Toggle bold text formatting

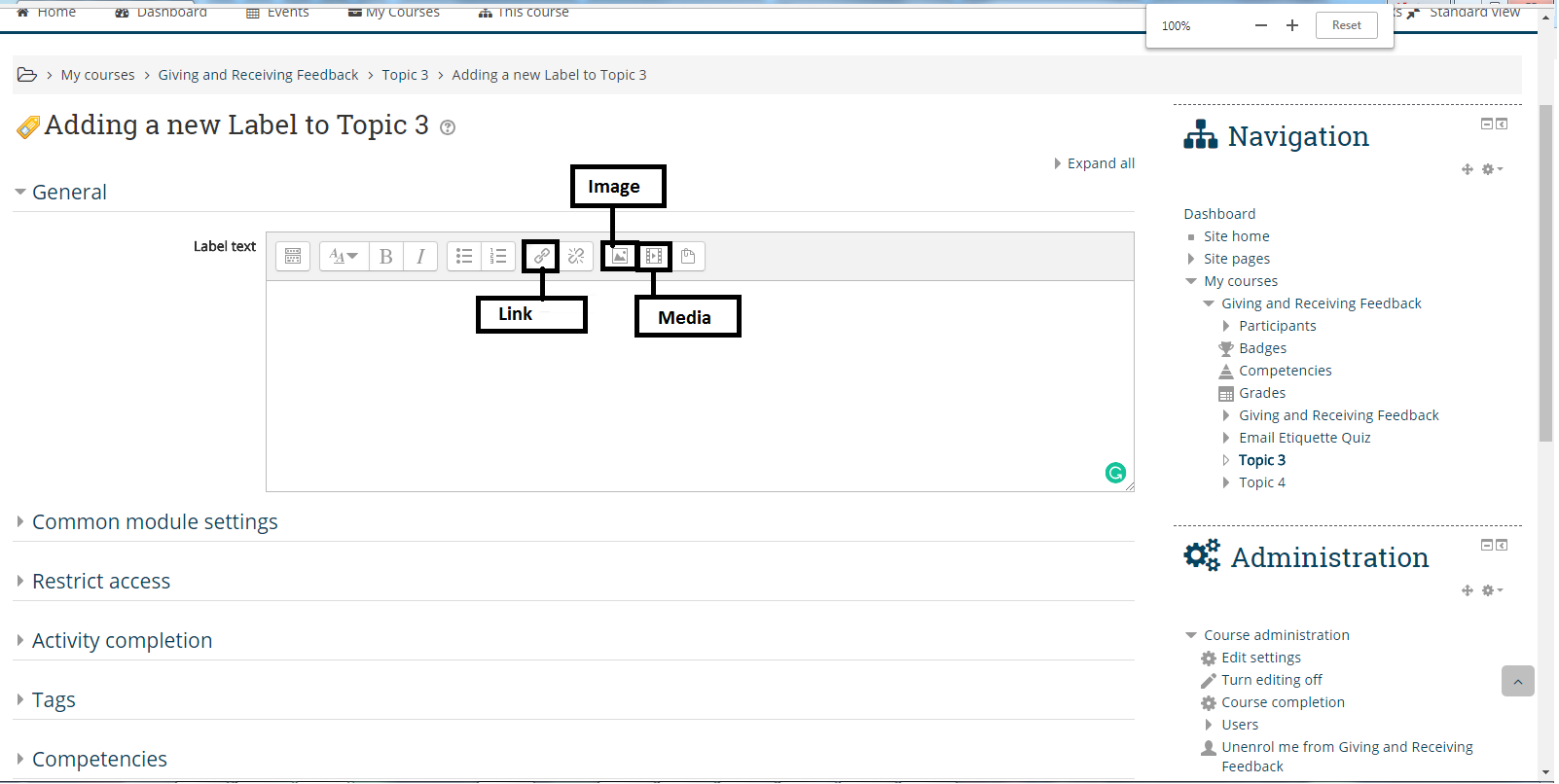click(x=386, y=257)
